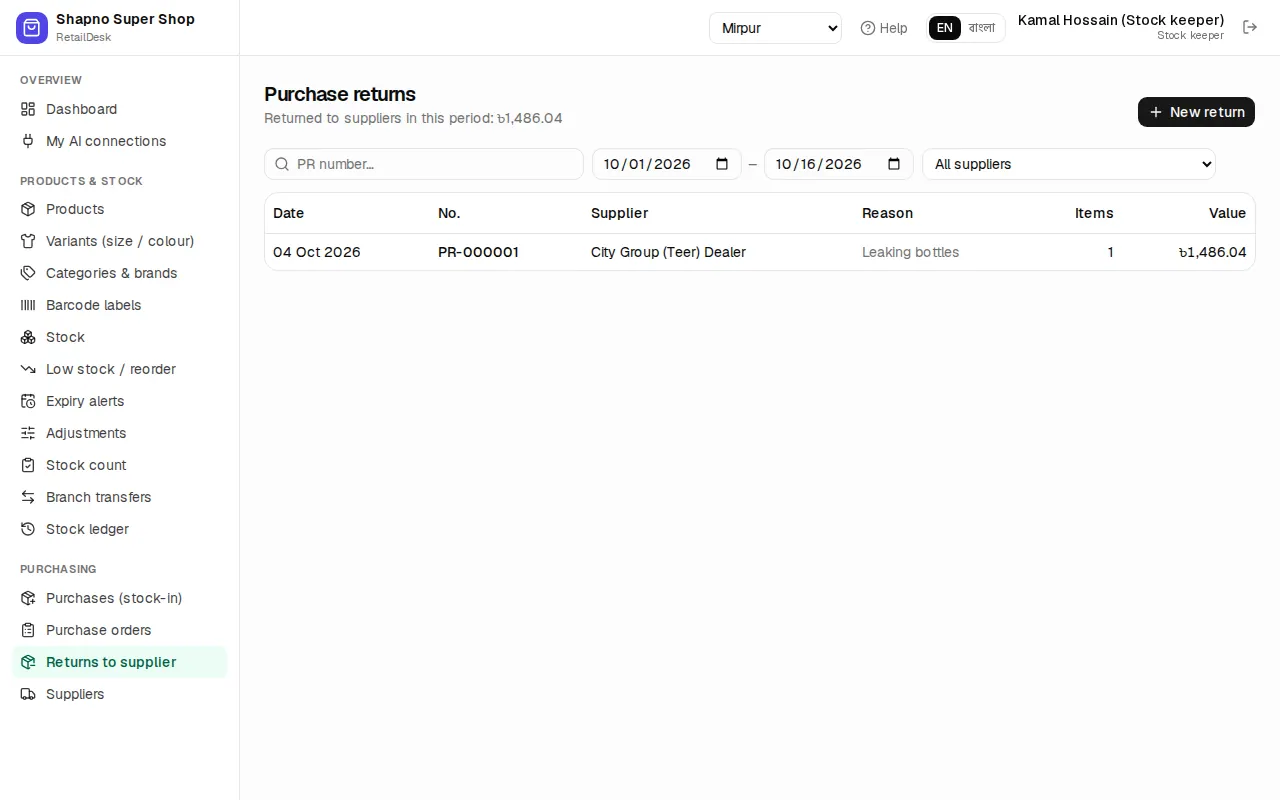The image size is (1280, 800).
Task: Open Dashboard via its grid icon
Action: coord(28,109)
